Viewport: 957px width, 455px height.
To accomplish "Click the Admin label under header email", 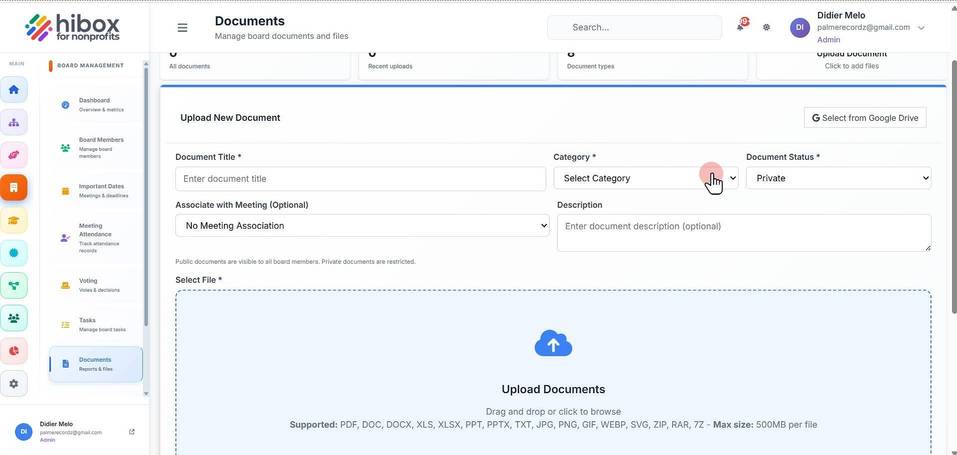I will point(828,40).
